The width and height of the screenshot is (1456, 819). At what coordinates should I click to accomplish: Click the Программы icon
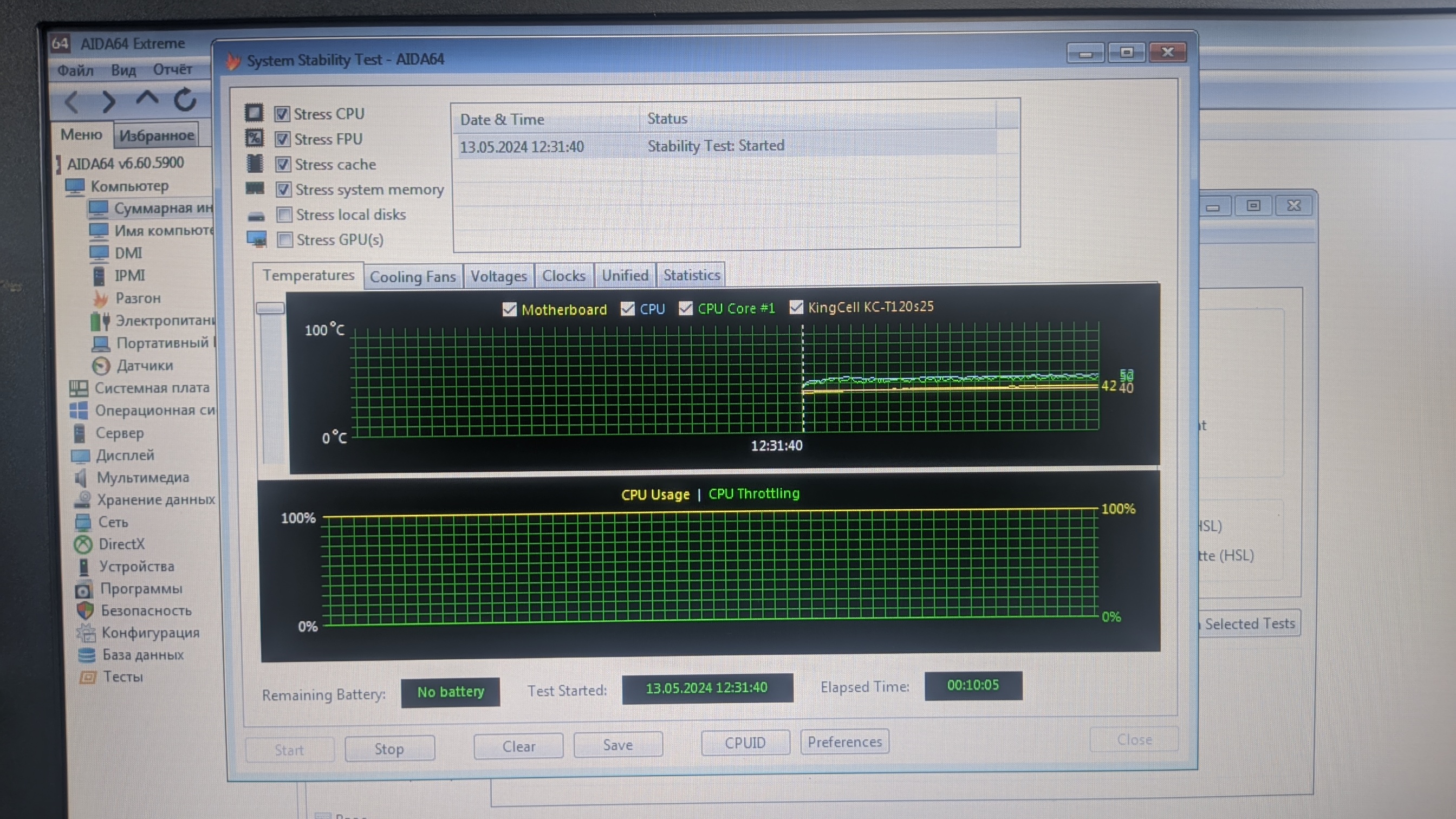[x=83, y=590]
